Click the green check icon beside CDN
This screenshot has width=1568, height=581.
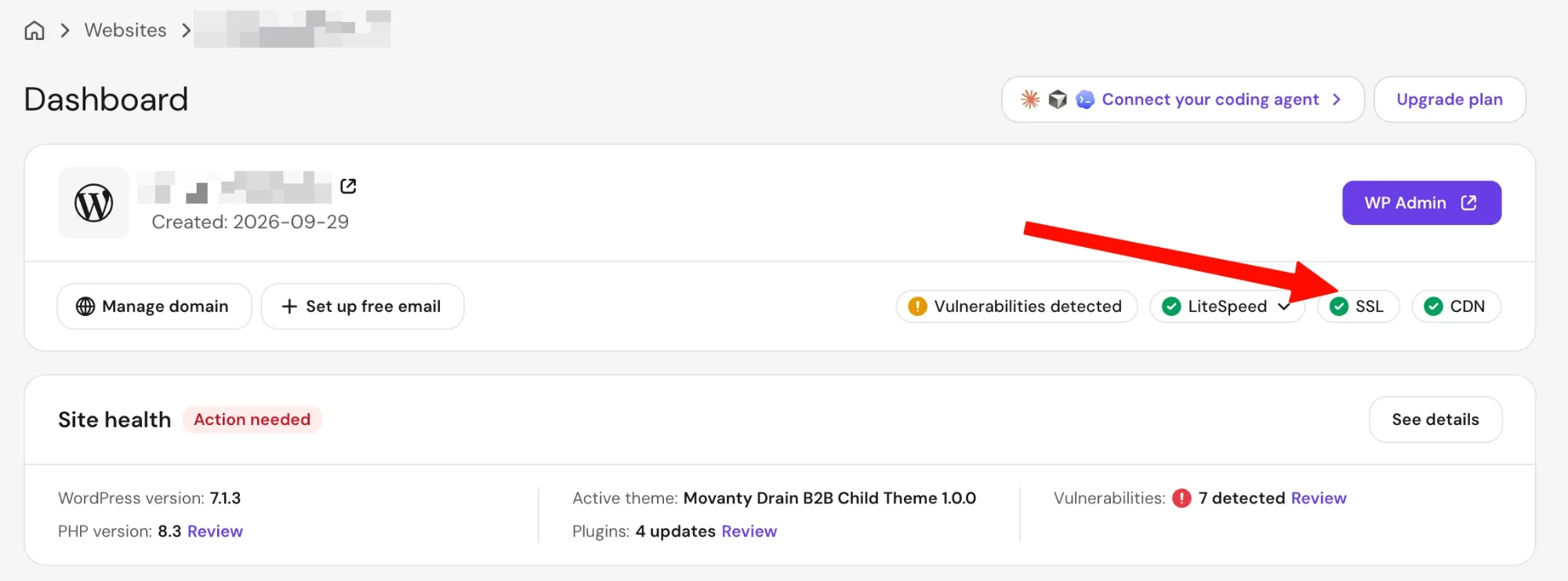[1433, 307]
